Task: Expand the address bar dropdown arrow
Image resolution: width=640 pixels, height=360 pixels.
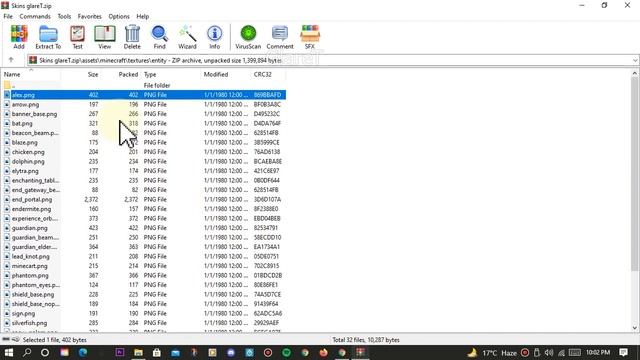Action: [635, 60]
